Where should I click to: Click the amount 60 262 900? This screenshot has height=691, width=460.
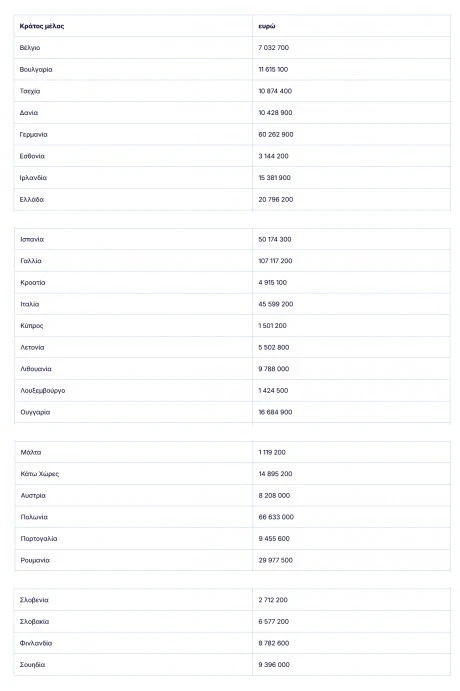pos(276,134)
